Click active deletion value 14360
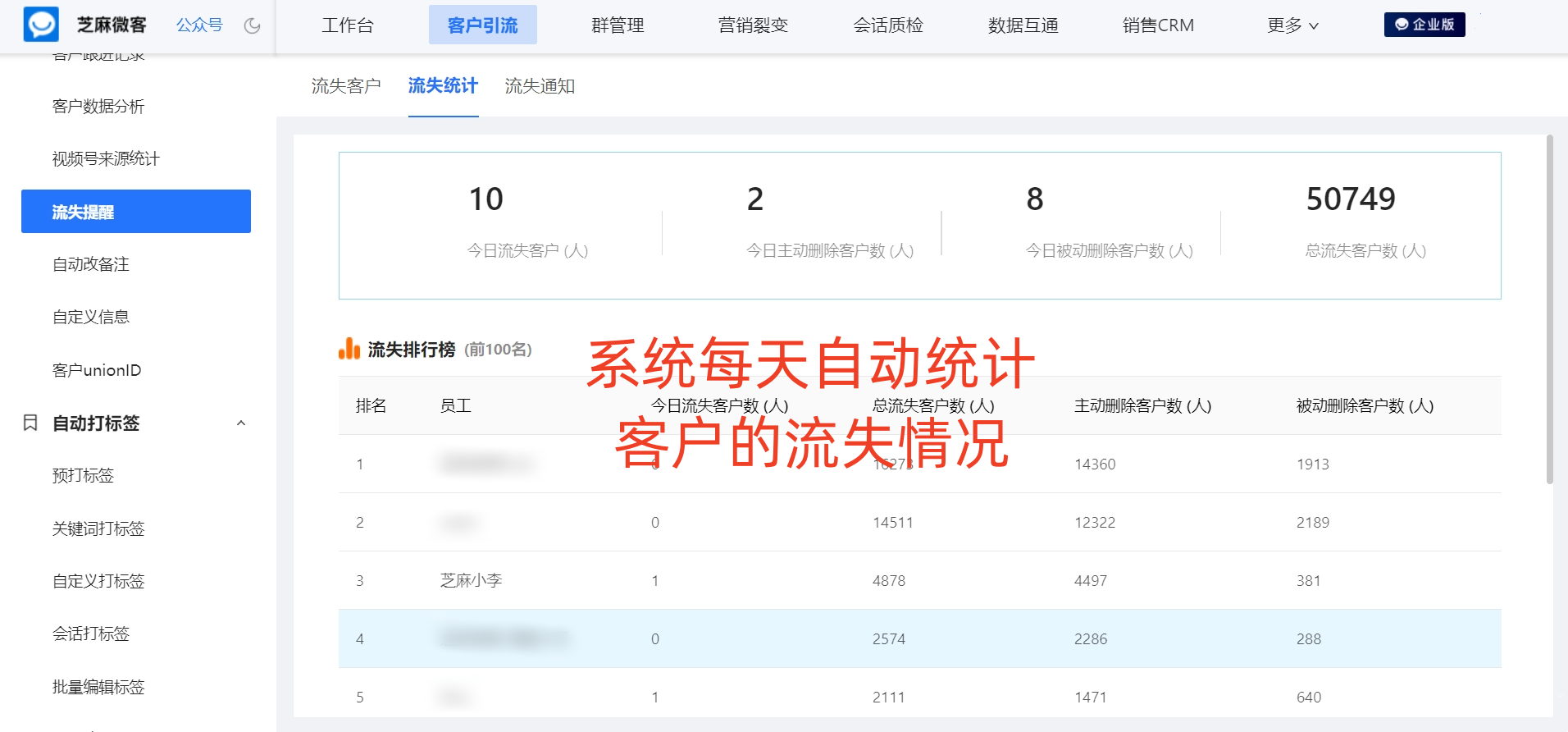Screen dimensions: 1568x732 [x=1095, y=464]
